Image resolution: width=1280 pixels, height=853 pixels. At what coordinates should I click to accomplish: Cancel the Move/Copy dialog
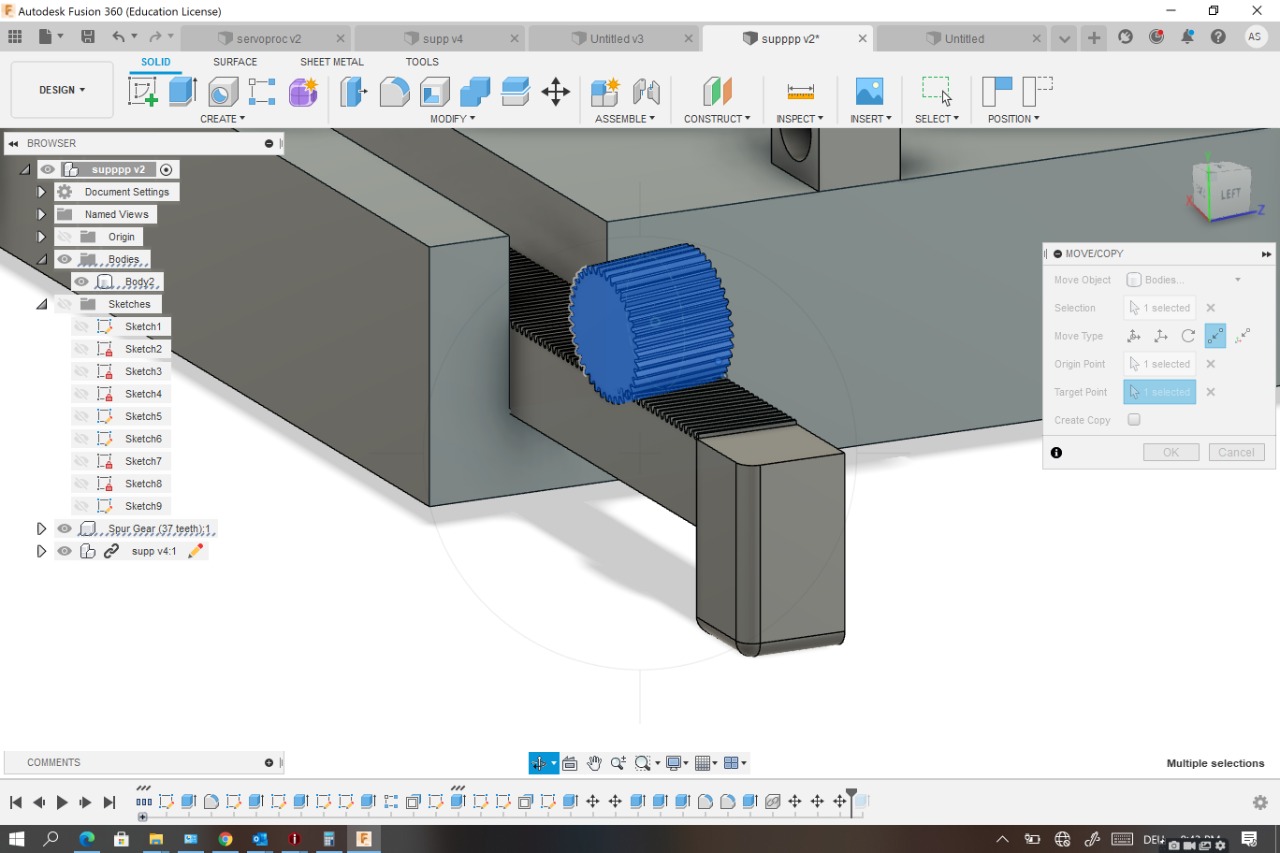pos(1237,453)
